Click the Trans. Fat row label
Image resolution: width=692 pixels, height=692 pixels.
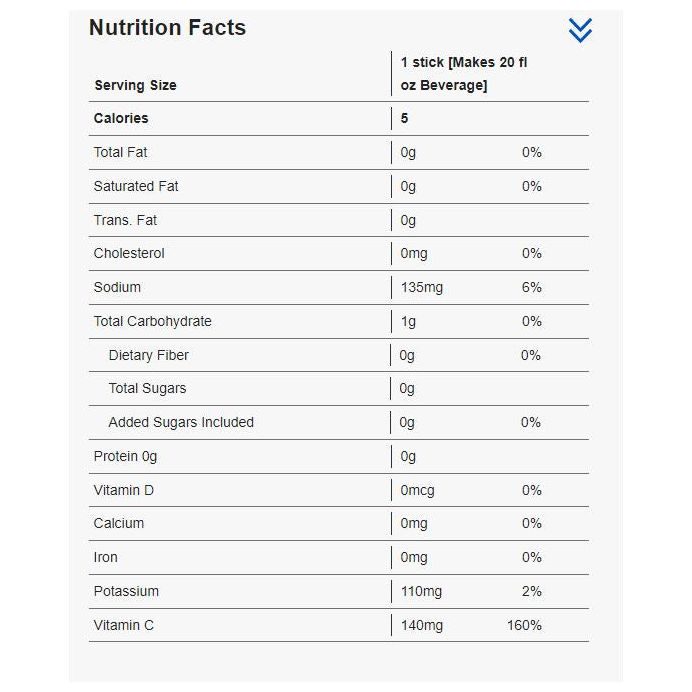click(x=125, y=220)
